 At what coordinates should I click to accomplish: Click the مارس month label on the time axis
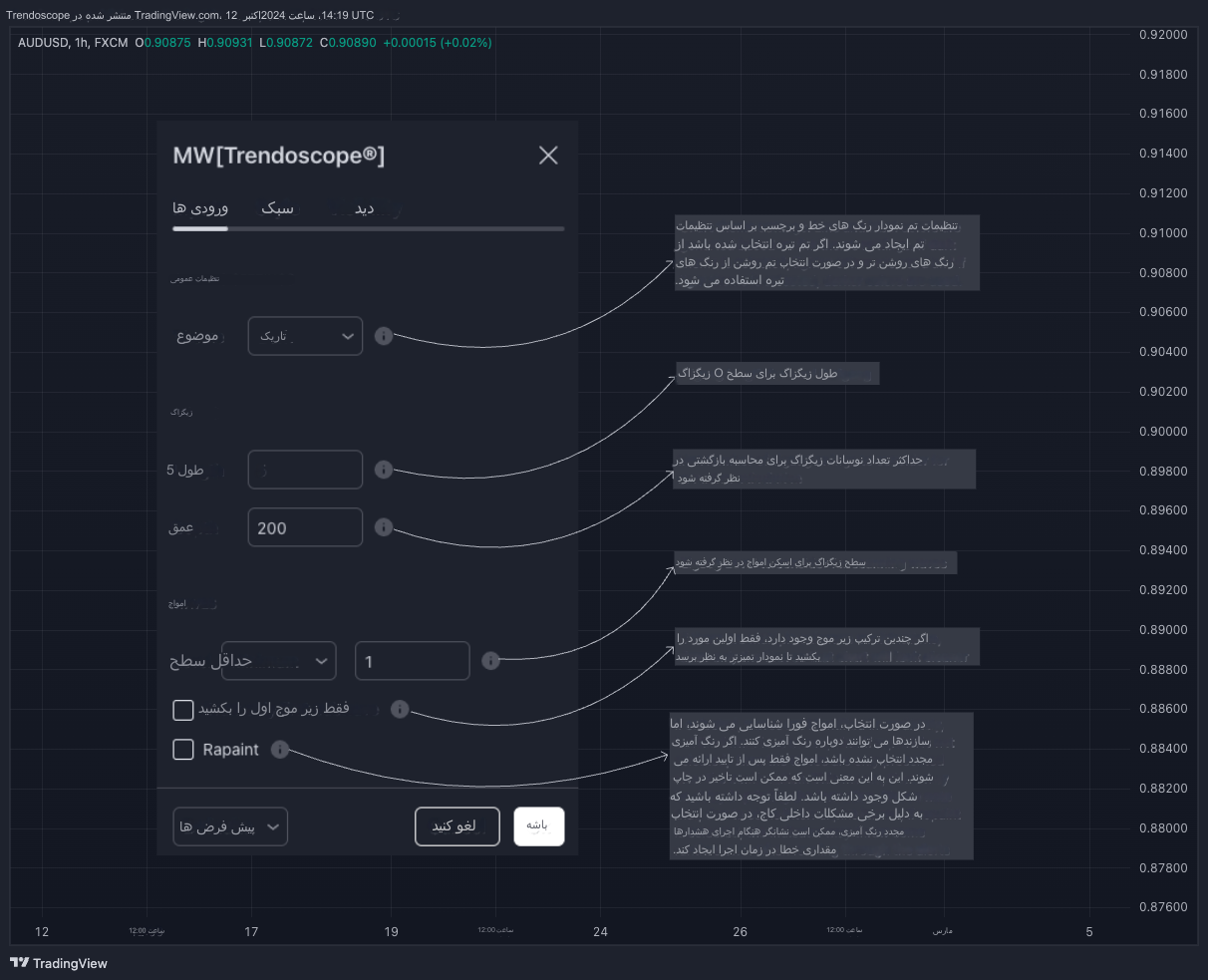943,930
